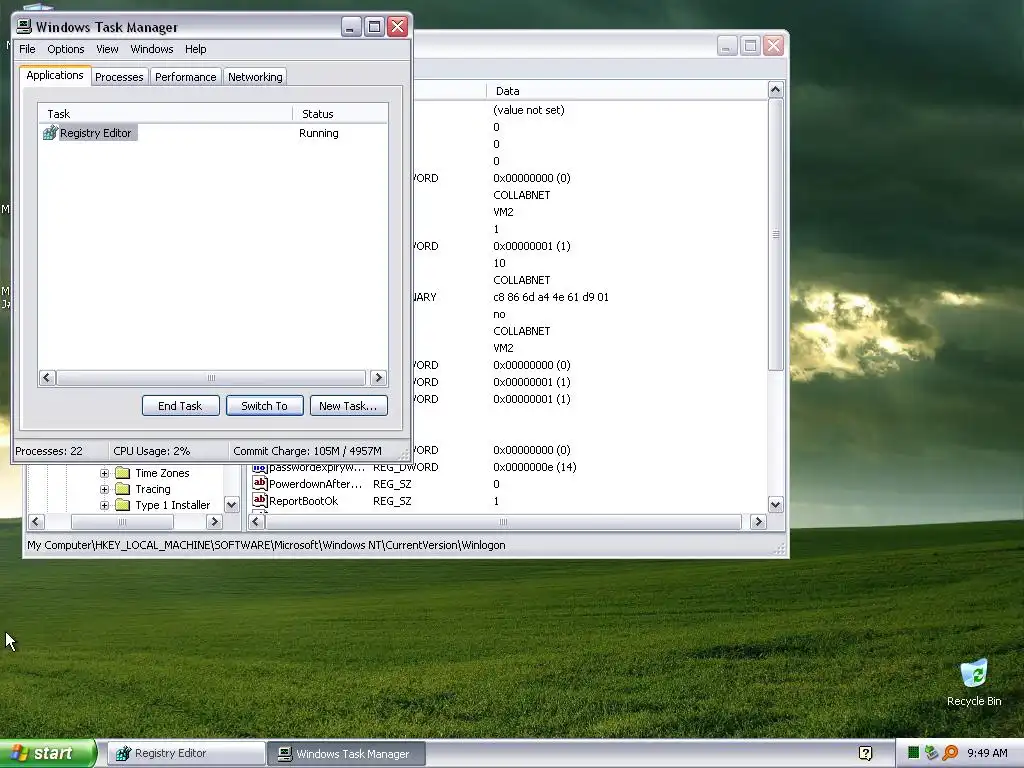Open the Windows menu in Task Manager
The image size is (1024, 768).
click(x=152, y=49)
